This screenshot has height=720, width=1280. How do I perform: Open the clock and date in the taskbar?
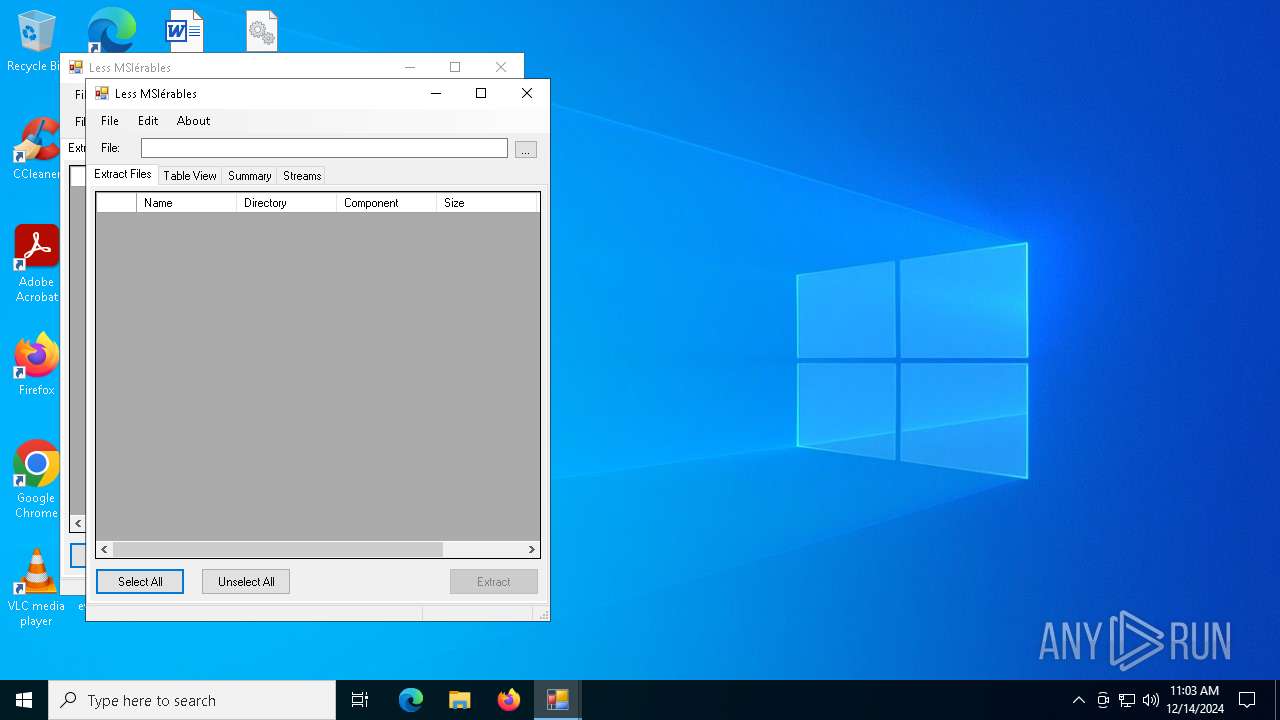1194,700
